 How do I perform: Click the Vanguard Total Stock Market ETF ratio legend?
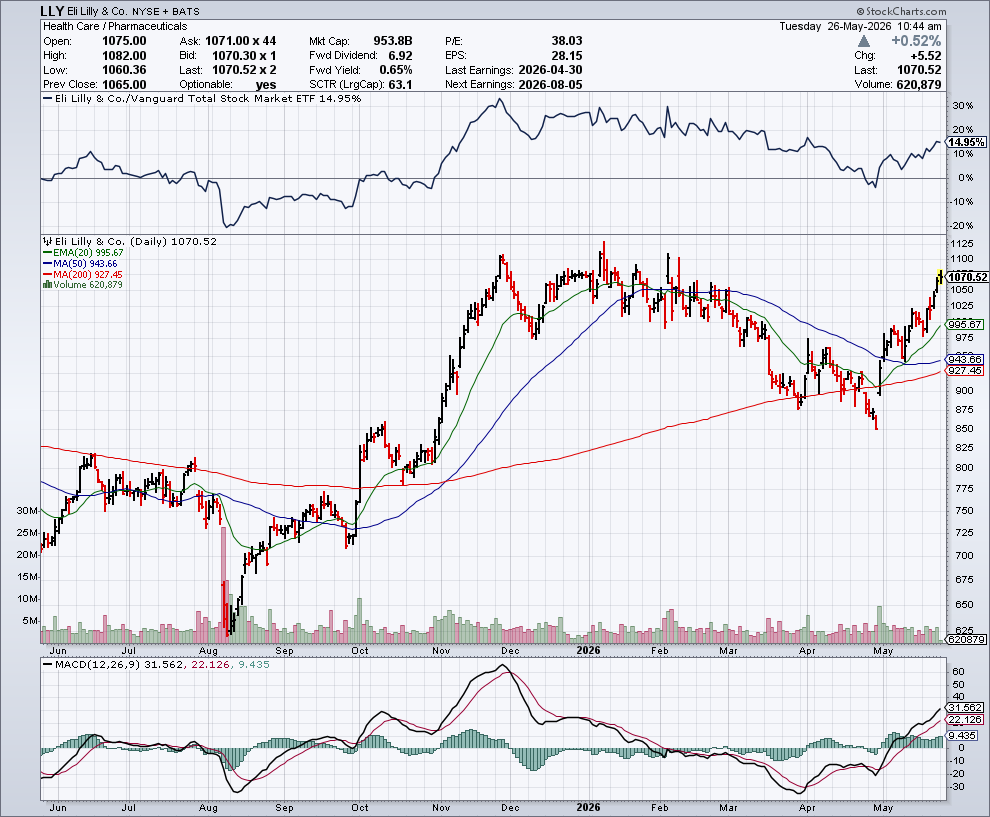(202, 98)
